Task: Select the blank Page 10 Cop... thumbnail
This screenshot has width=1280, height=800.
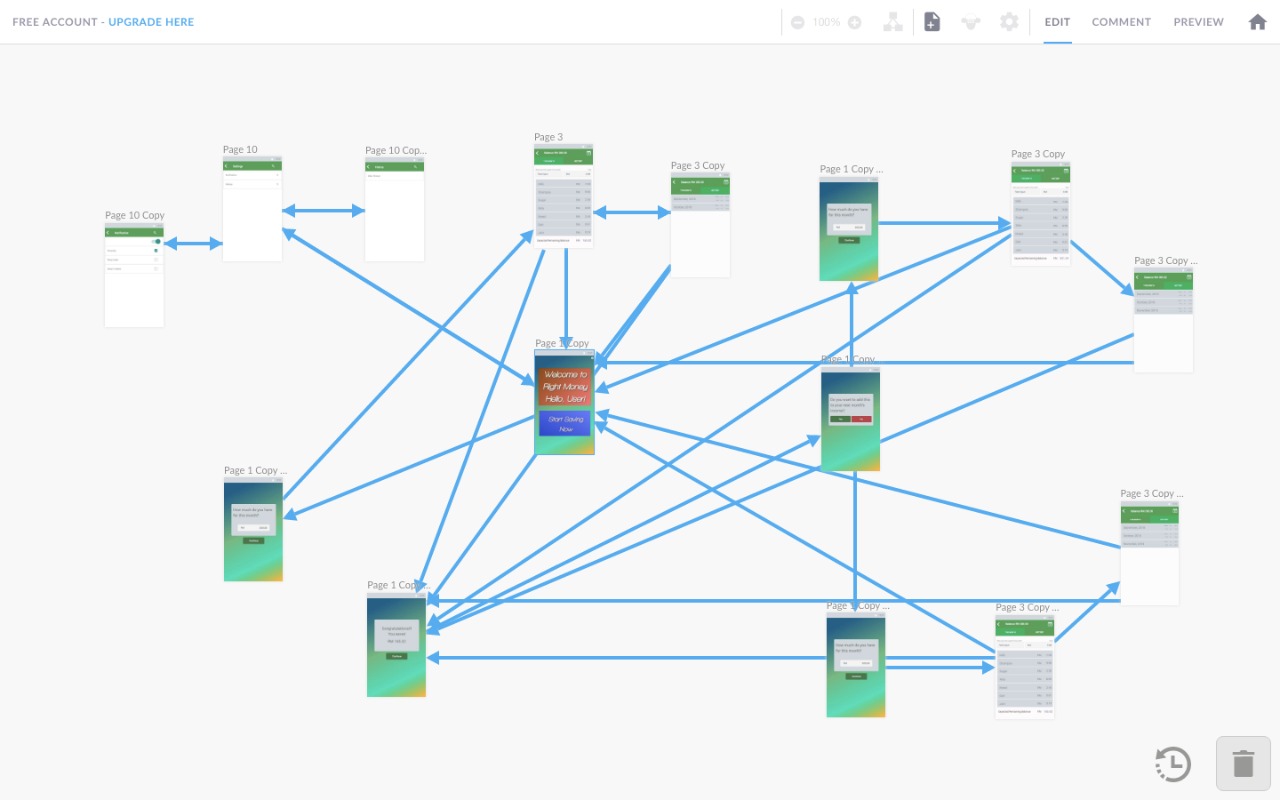Action: click(x=394, y=211)
